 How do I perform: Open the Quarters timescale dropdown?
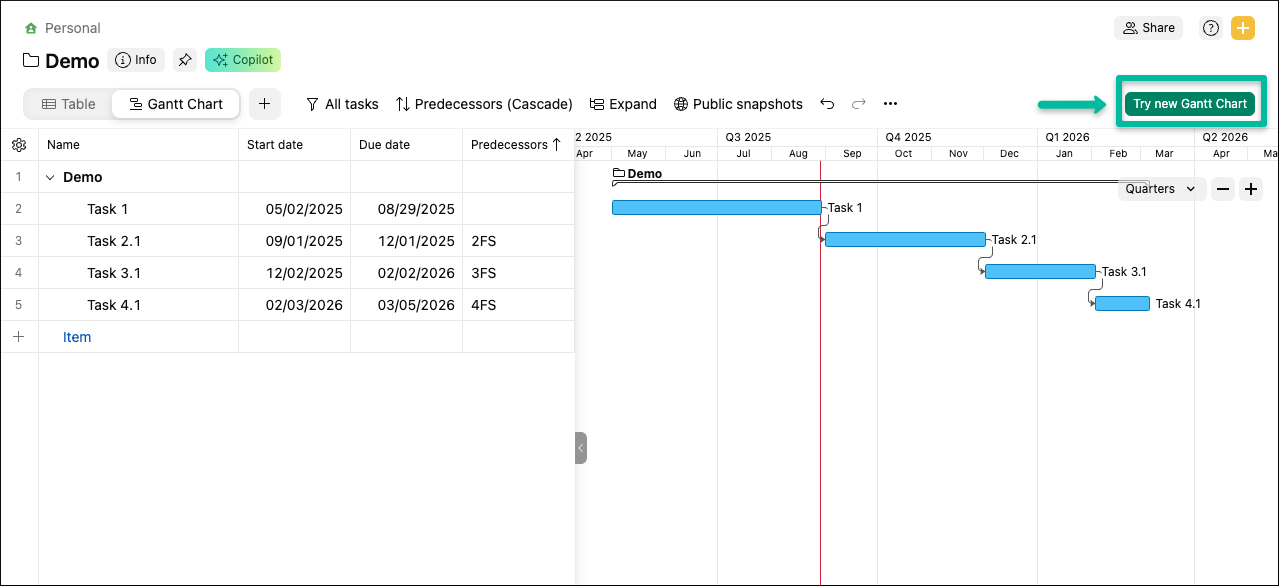(1161, 188)
